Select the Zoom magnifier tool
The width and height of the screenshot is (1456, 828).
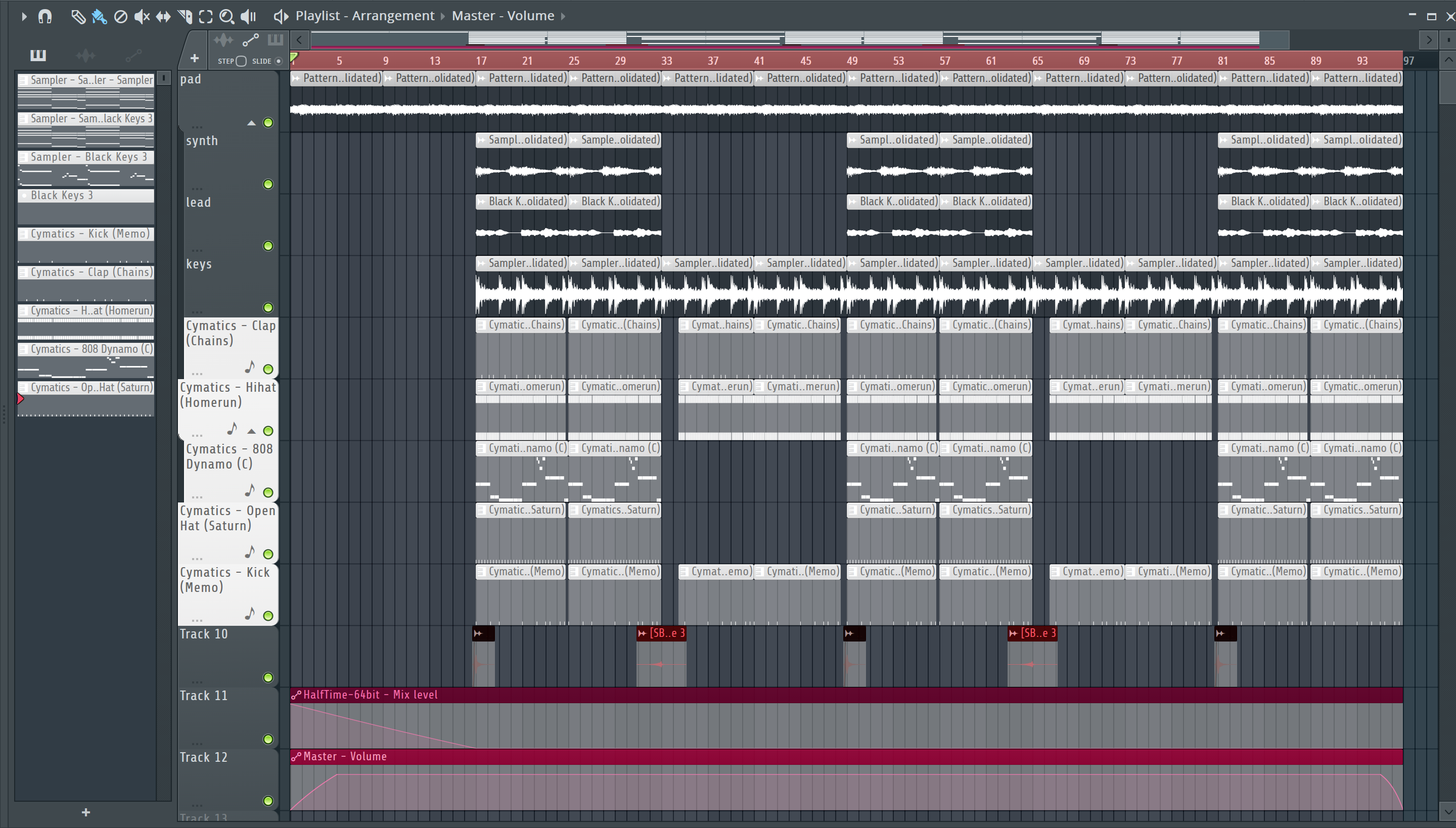pyautogui.click(x=227, y=17)
